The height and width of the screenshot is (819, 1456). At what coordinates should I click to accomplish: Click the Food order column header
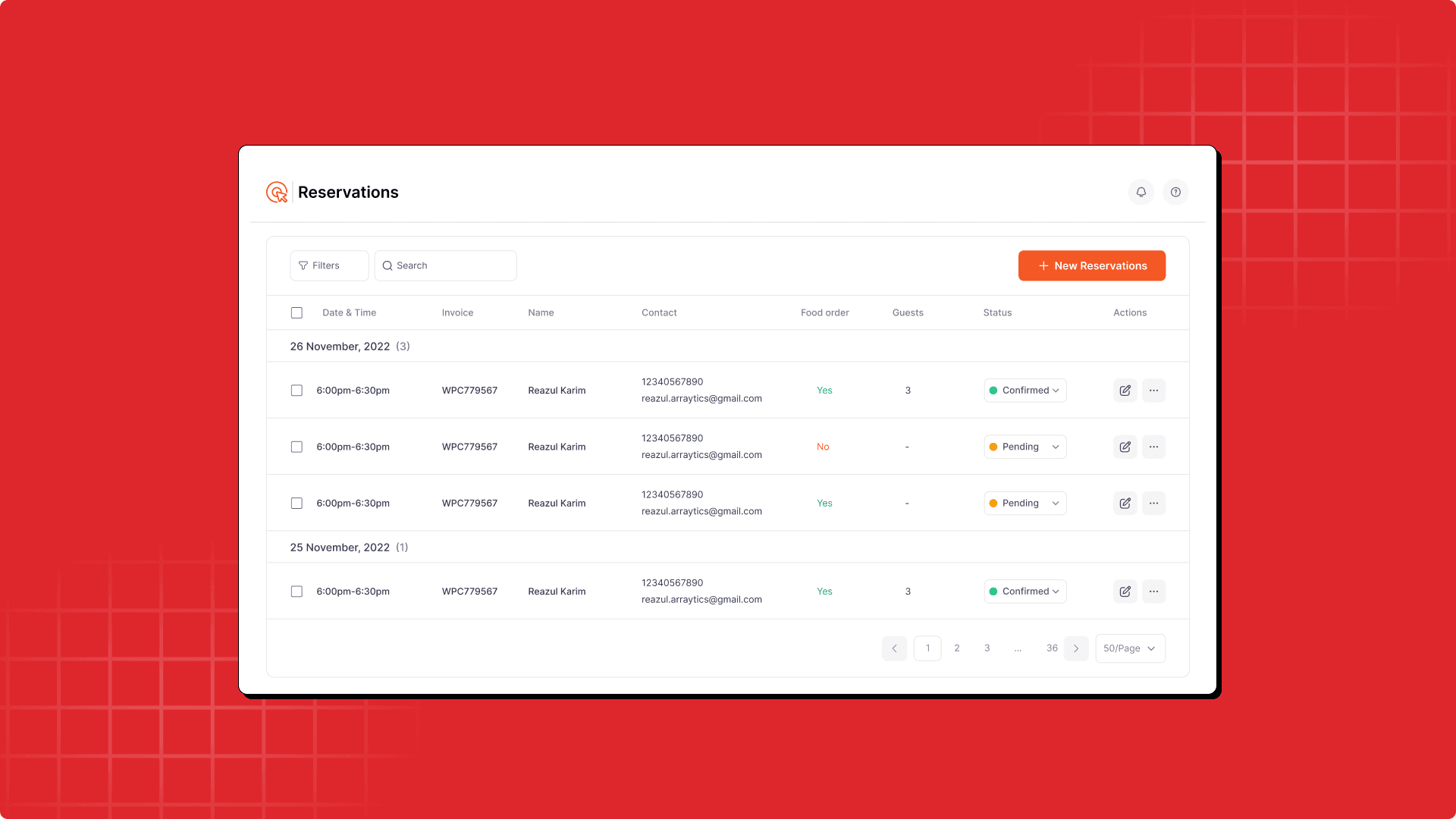(x=824, y=312)
